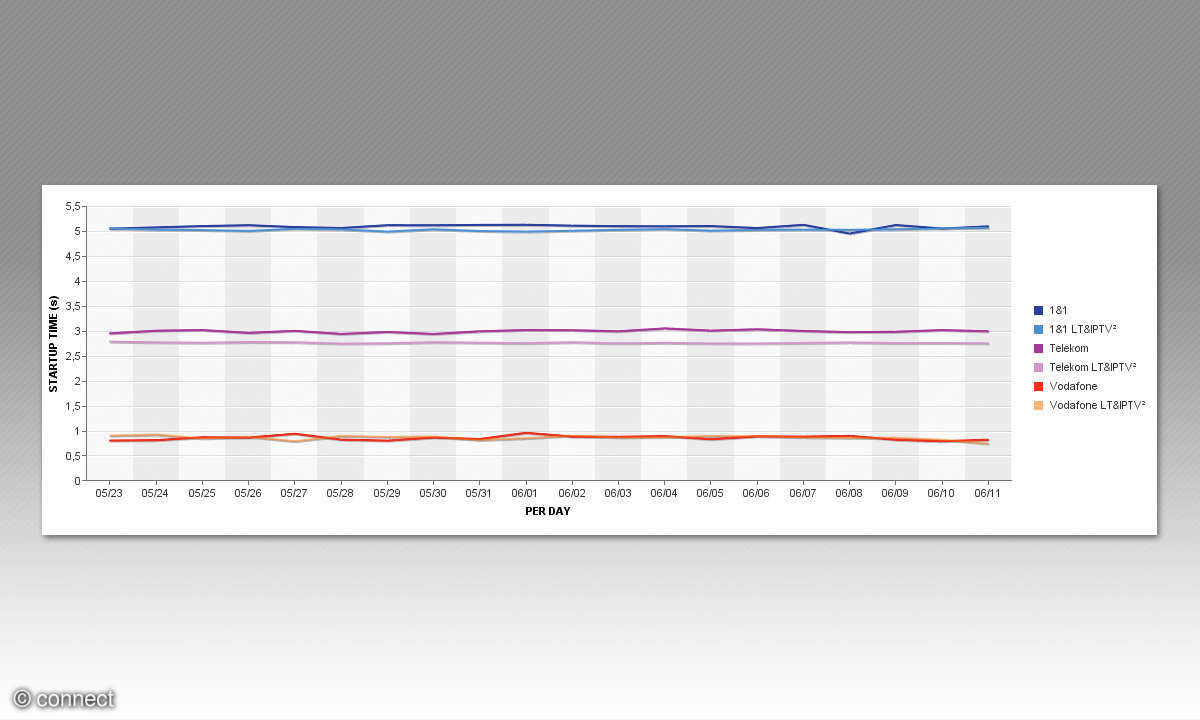
Task: Click the 1,5 y-axis value
Action: 73,406
